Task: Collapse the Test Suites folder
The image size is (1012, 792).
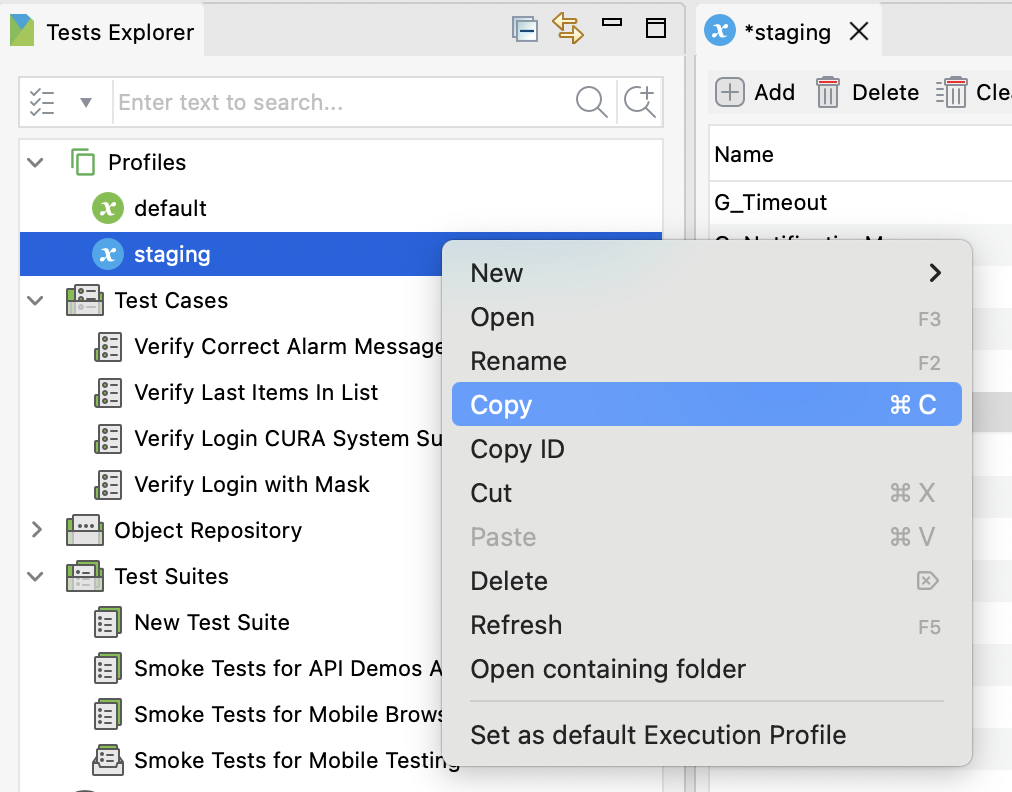Action: [x=35, y=576]
